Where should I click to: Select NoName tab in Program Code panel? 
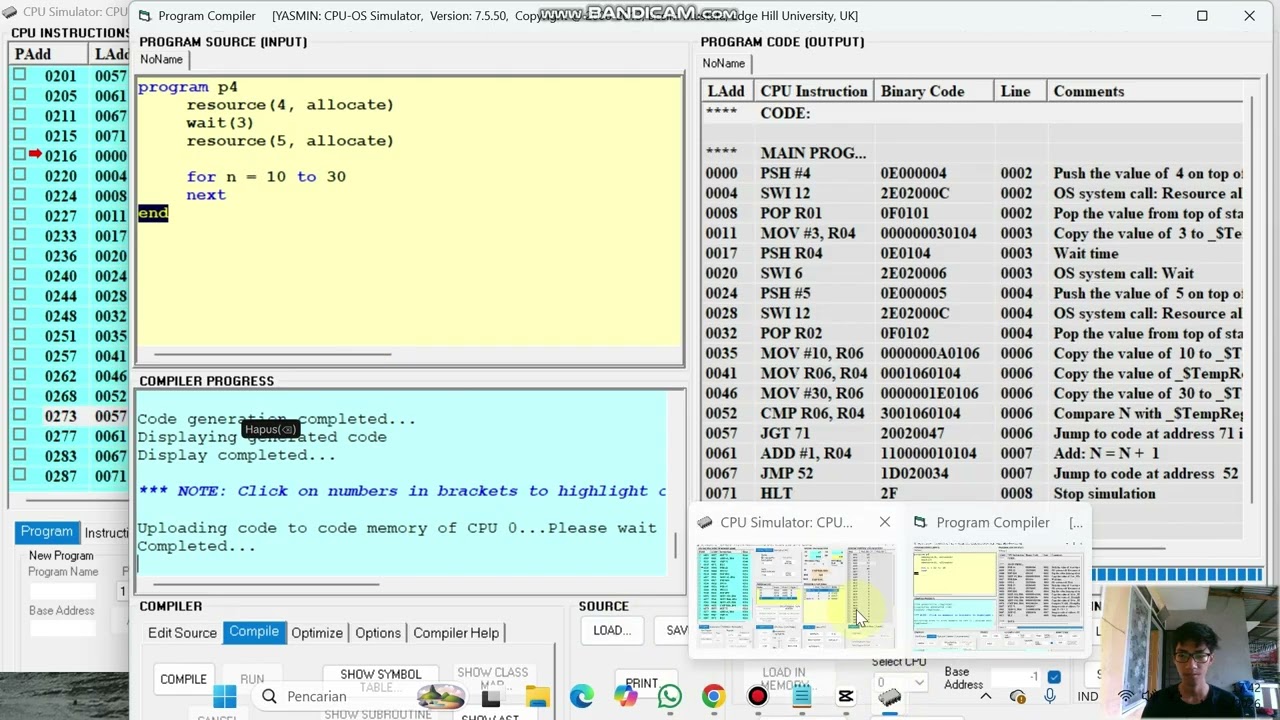[723, 63]
